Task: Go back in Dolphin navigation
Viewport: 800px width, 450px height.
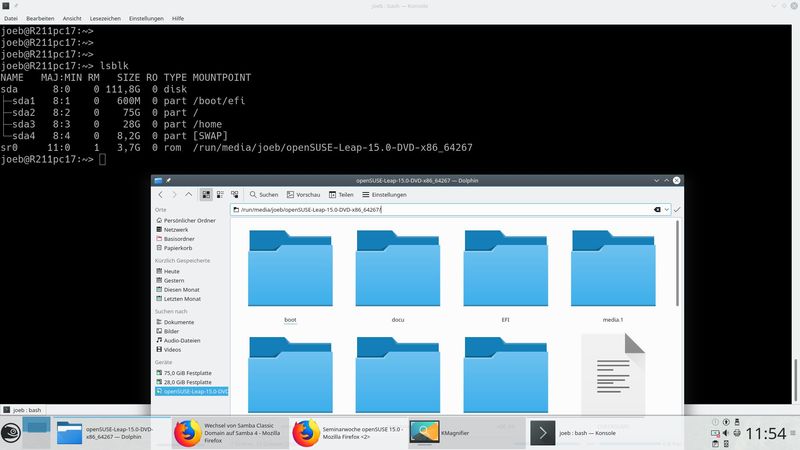Action: click(x=161, y=194)
